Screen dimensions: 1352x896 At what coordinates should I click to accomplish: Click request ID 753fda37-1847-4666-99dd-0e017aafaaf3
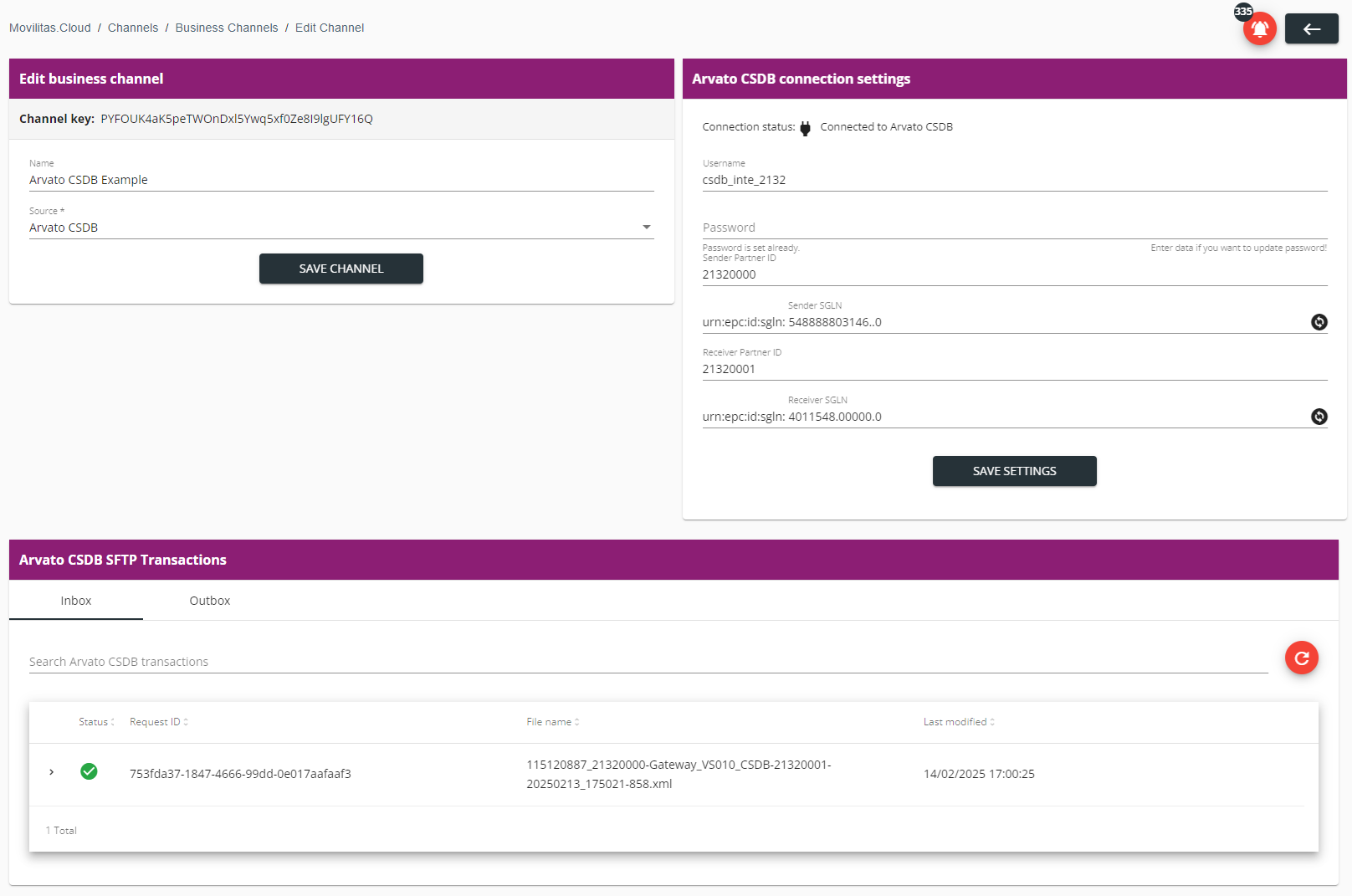[240, 774]
